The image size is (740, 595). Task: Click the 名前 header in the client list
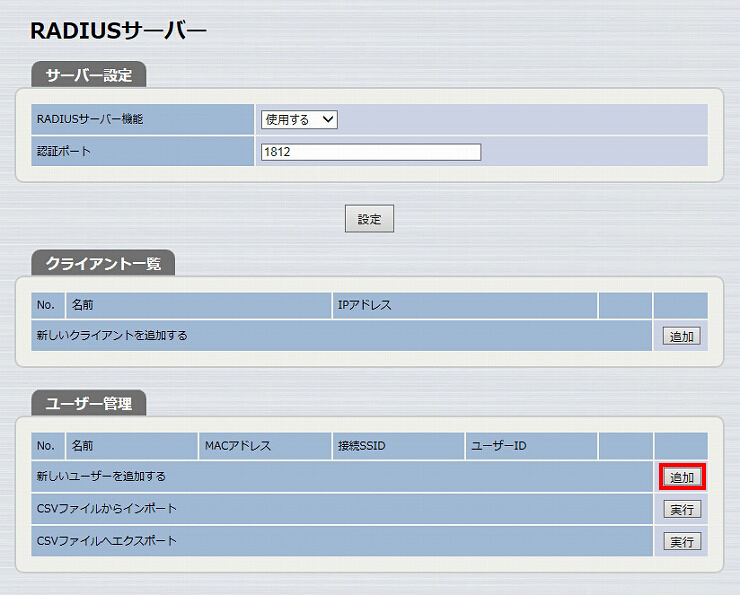pos(82,305)
